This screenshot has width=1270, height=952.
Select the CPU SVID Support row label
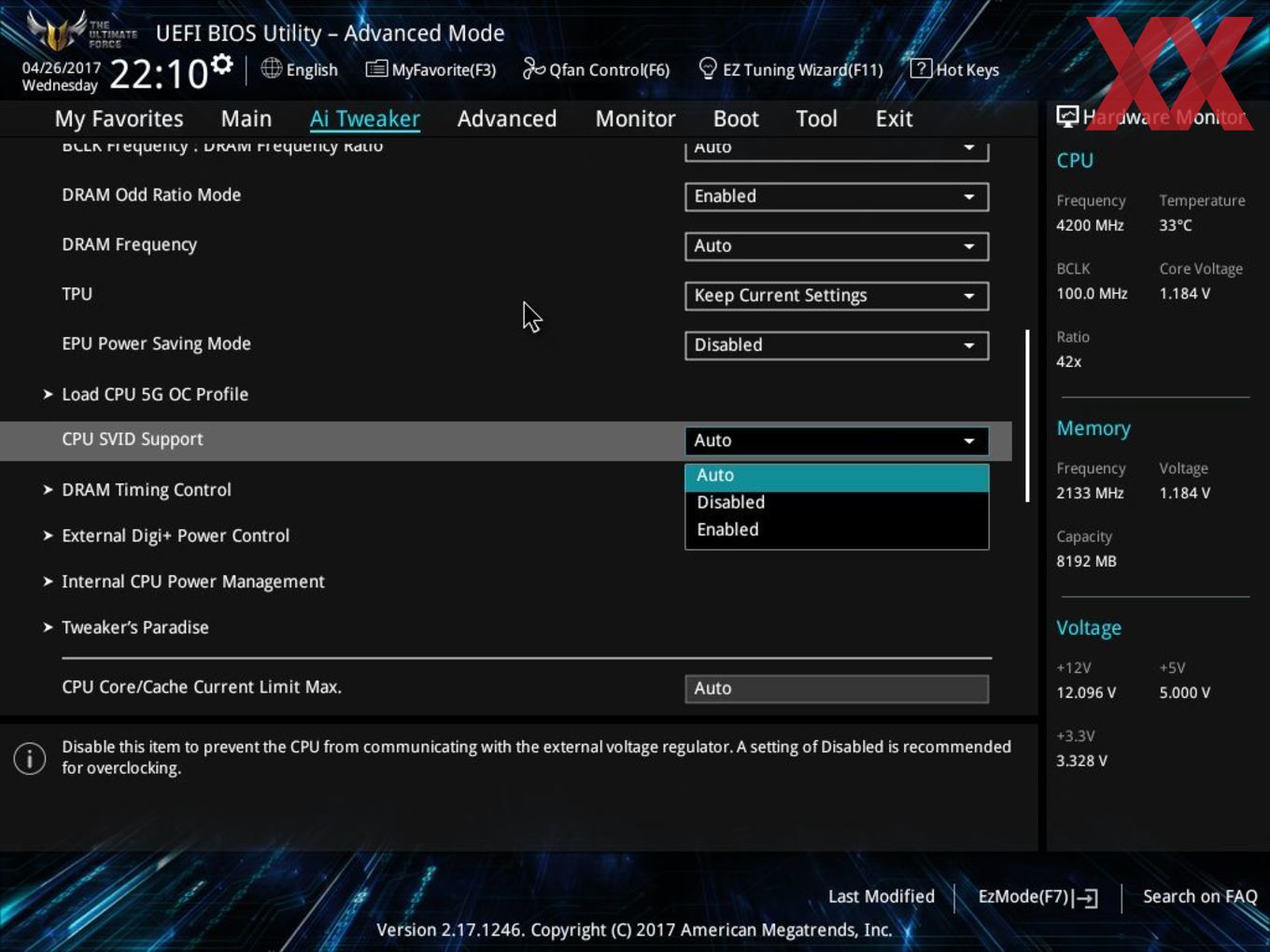click(x=133, y=440)
